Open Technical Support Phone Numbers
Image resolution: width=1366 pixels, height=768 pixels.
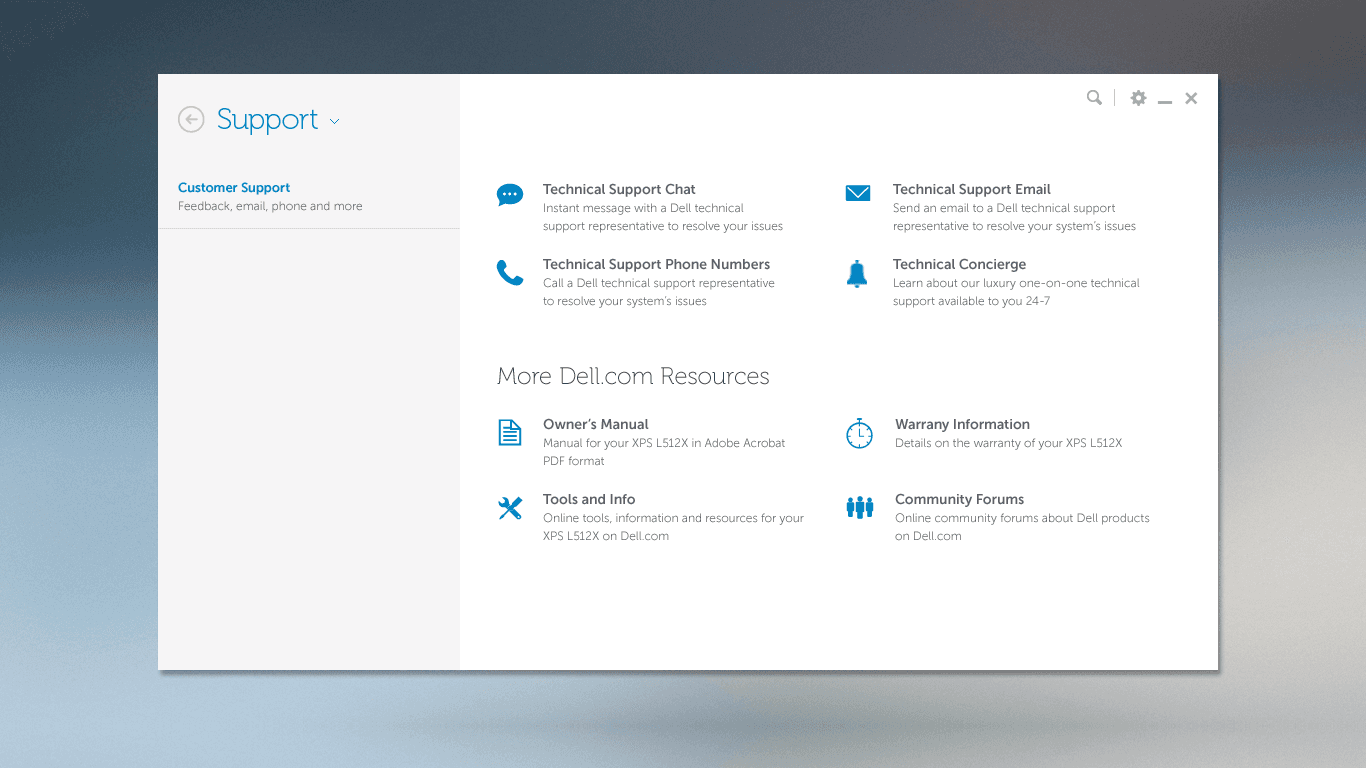[656, 264]
